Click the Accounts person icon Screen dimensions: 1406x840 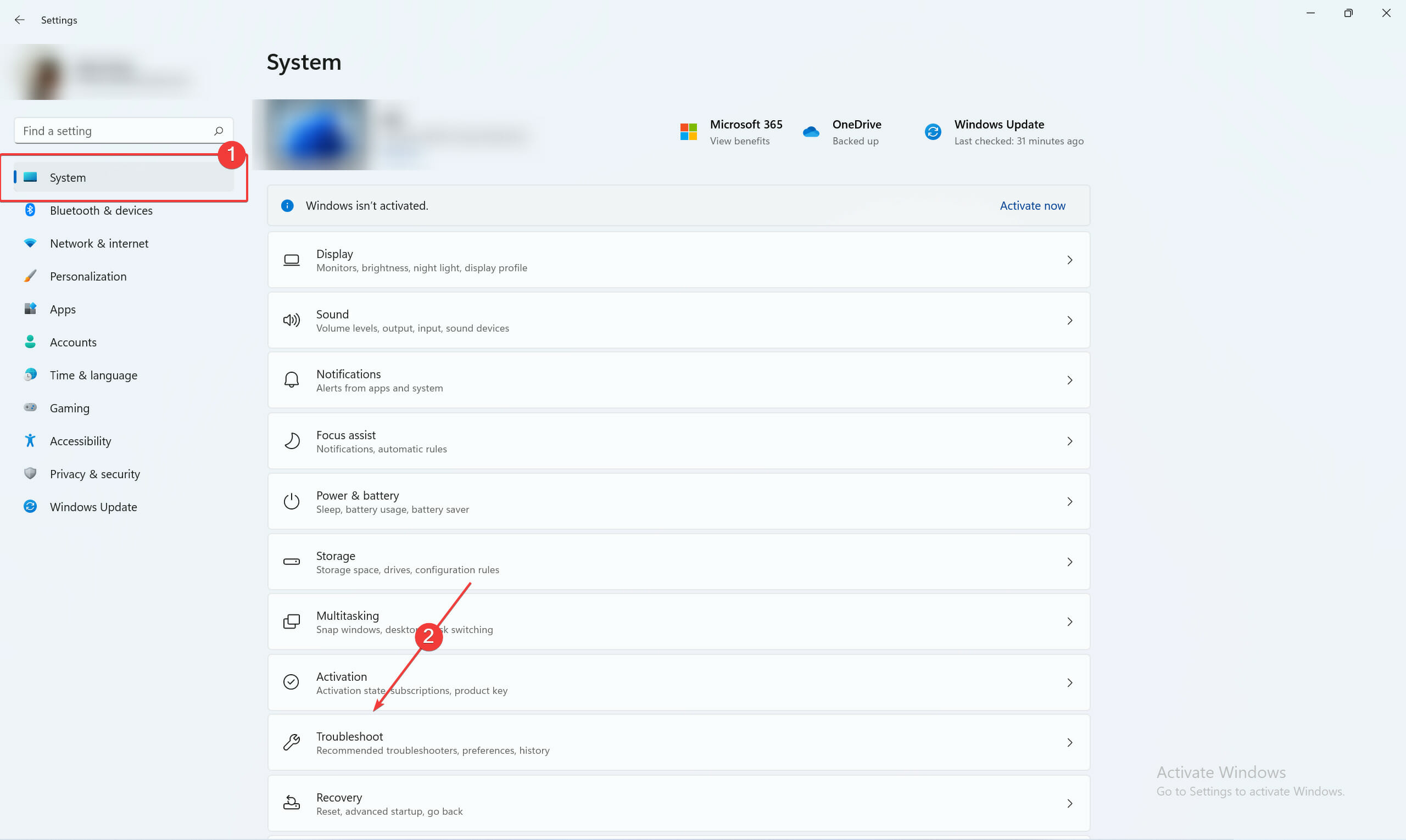[31, 341]
